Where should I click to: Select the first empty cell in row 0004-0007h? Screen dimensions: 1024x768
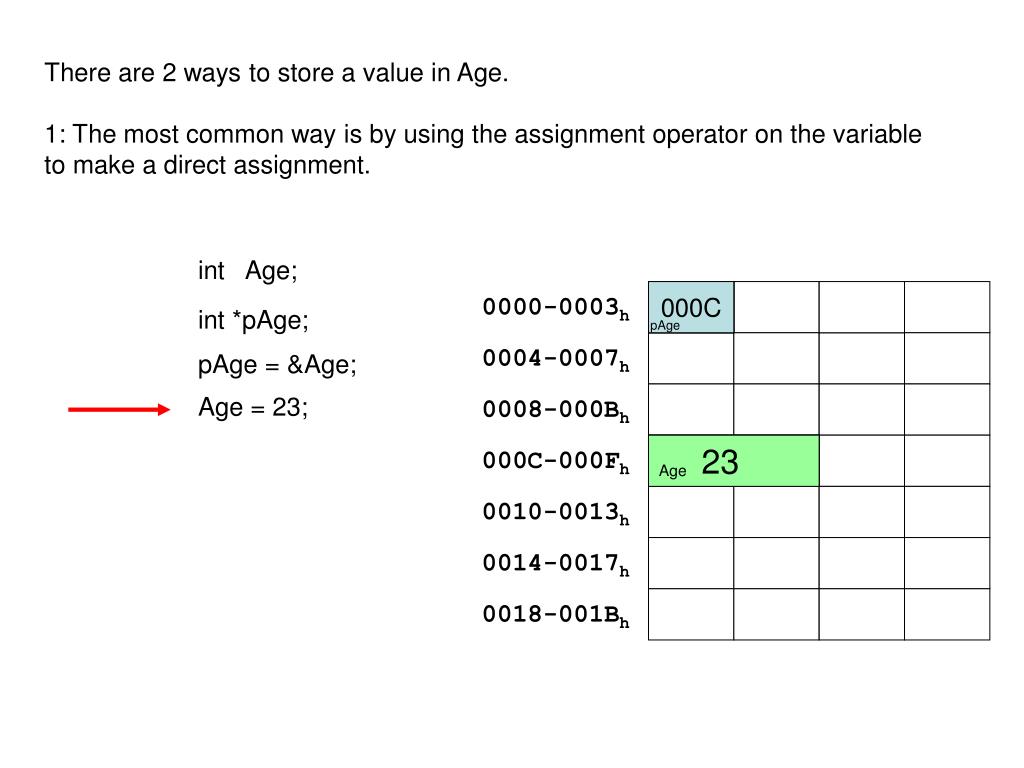(x=691, y=359)
